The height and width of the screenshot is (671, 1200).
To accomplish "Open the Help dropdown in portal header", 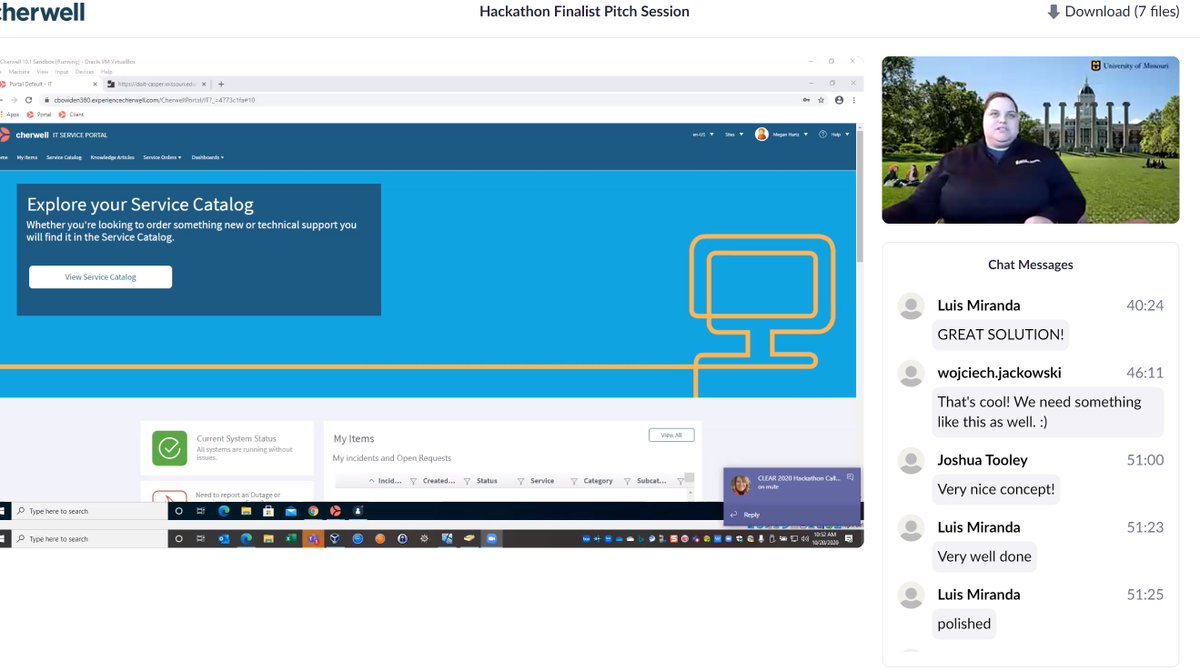I will pos(834,134).
